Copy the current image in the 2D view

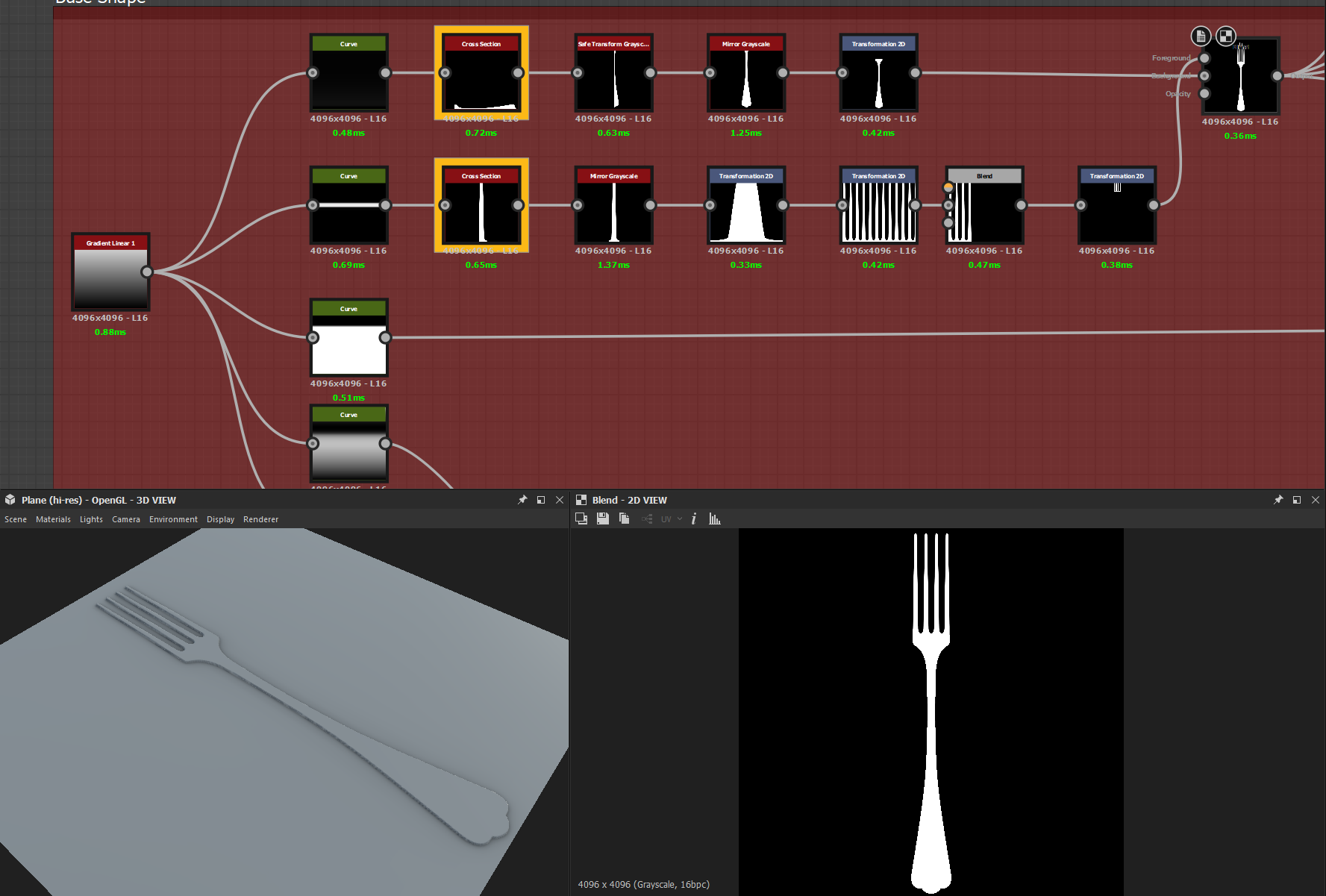pyautogui.click(x=625, y=519)
